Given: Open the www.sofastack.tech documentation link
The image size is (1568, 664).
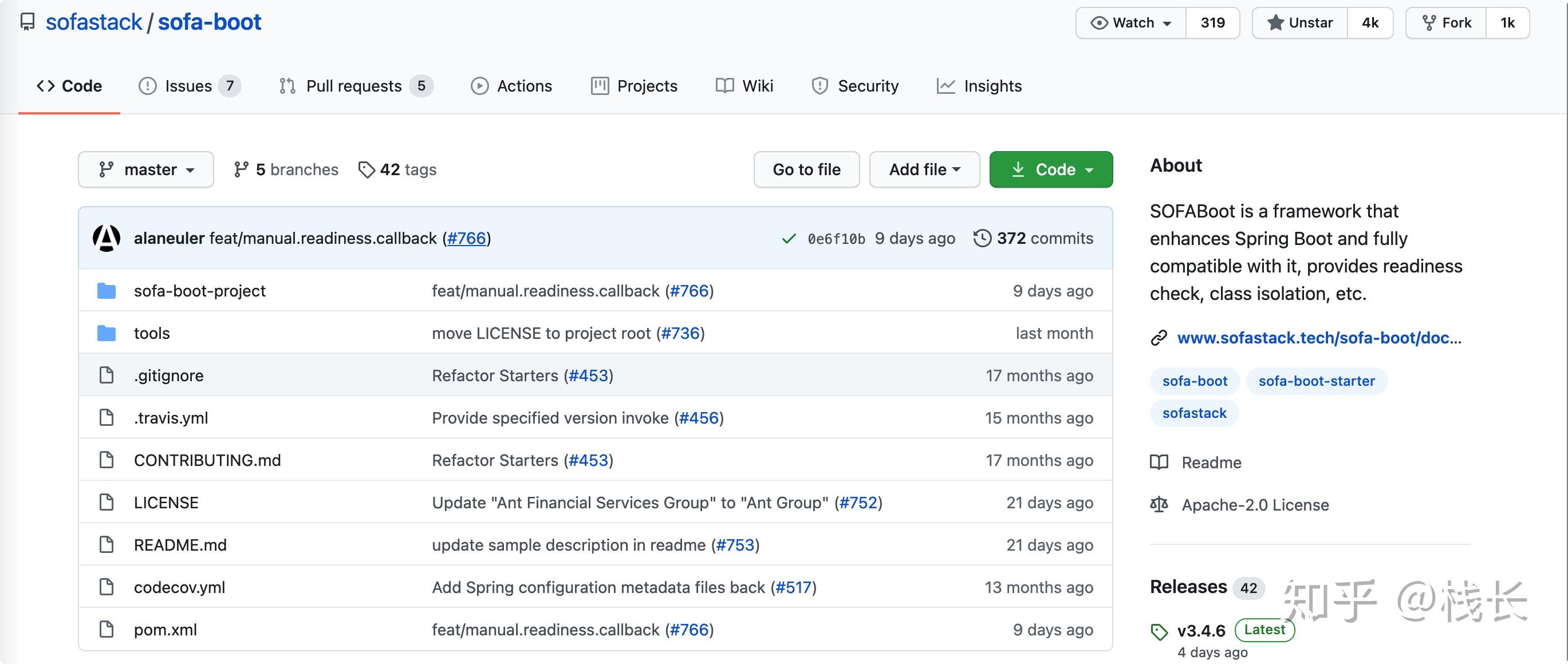Looking at the screenshot, I should 1318,338.
